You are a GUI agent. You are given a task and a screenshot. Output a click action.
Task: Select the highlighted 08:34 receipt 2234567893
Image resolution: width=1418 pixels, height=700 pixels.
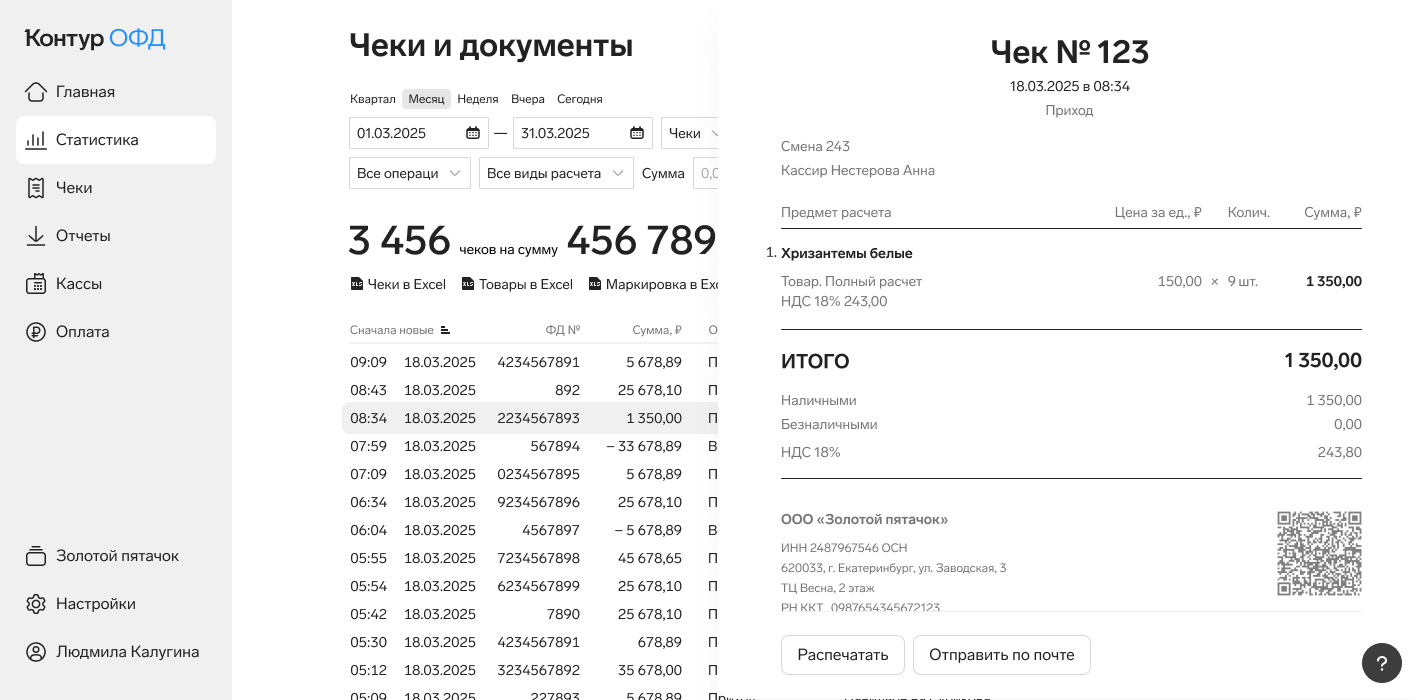pyautogui.click(x=530, y=418)
